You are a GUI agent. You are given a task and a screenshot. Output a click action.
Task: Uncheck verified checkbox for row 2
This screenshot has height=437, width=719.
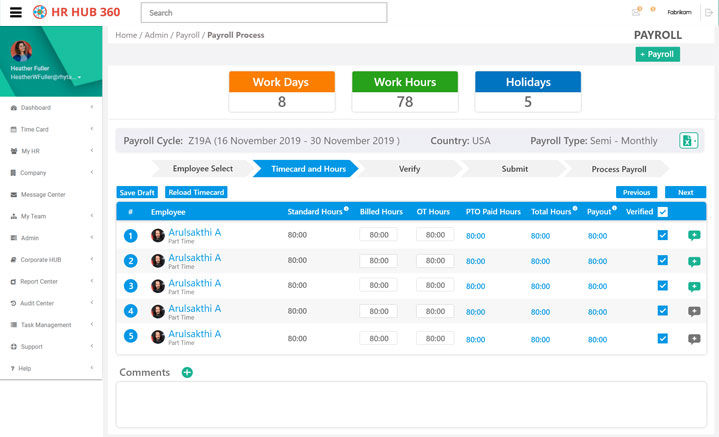[x=663, y=260]
